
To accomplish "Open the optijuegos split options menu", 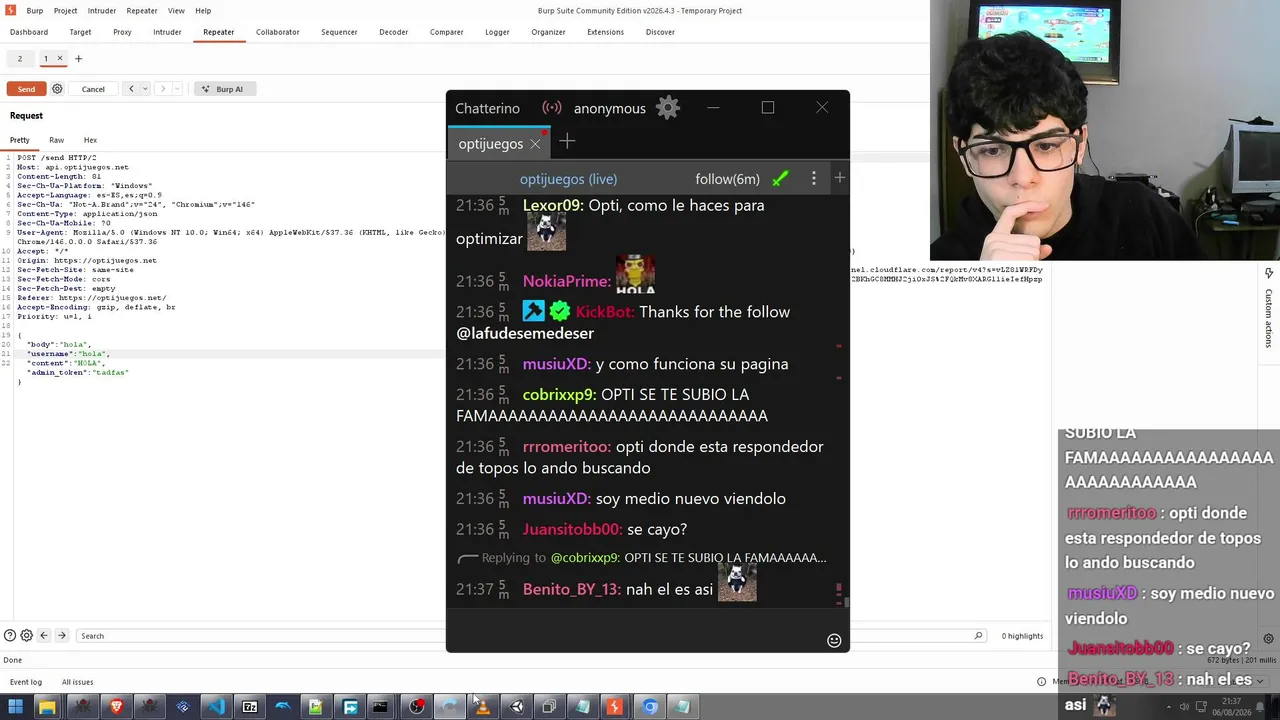I will [x=814, y=179].
